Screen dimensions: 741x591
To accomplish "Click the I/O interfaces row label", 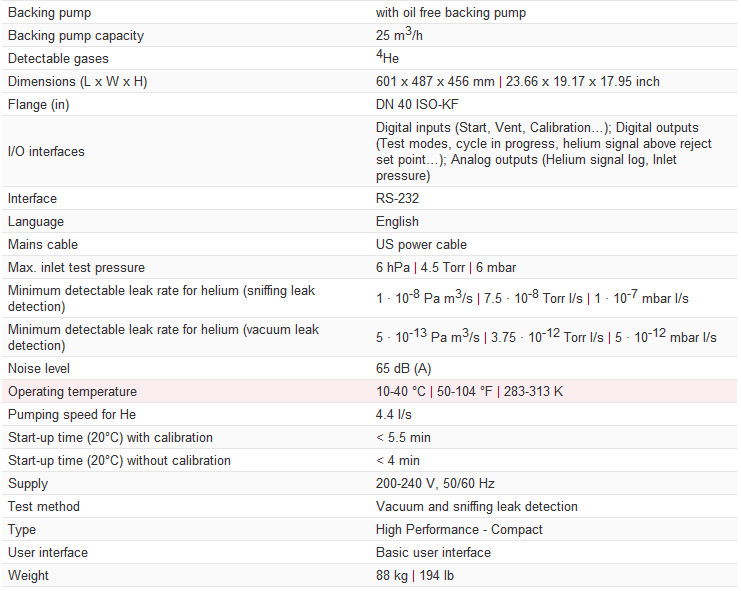I will click(x=46, y=151).
